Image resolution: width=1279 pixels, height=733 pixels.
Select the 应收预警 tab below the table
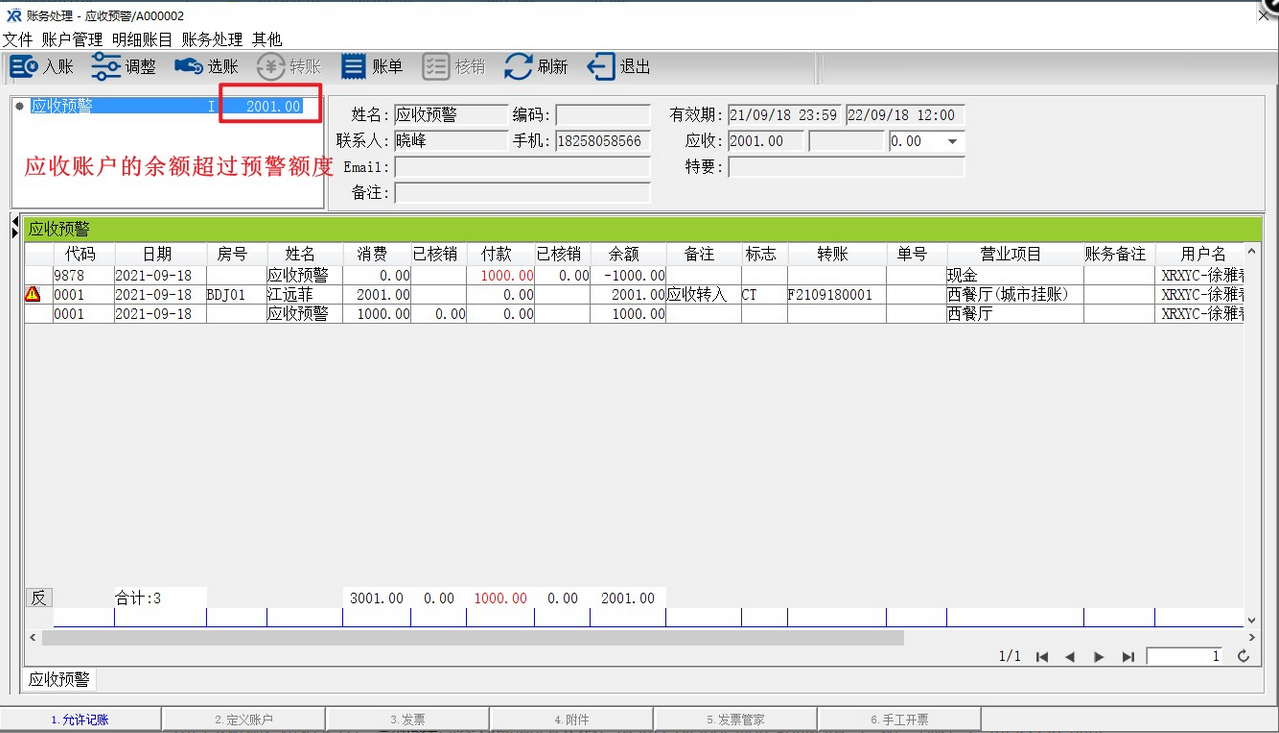(59, 680)
